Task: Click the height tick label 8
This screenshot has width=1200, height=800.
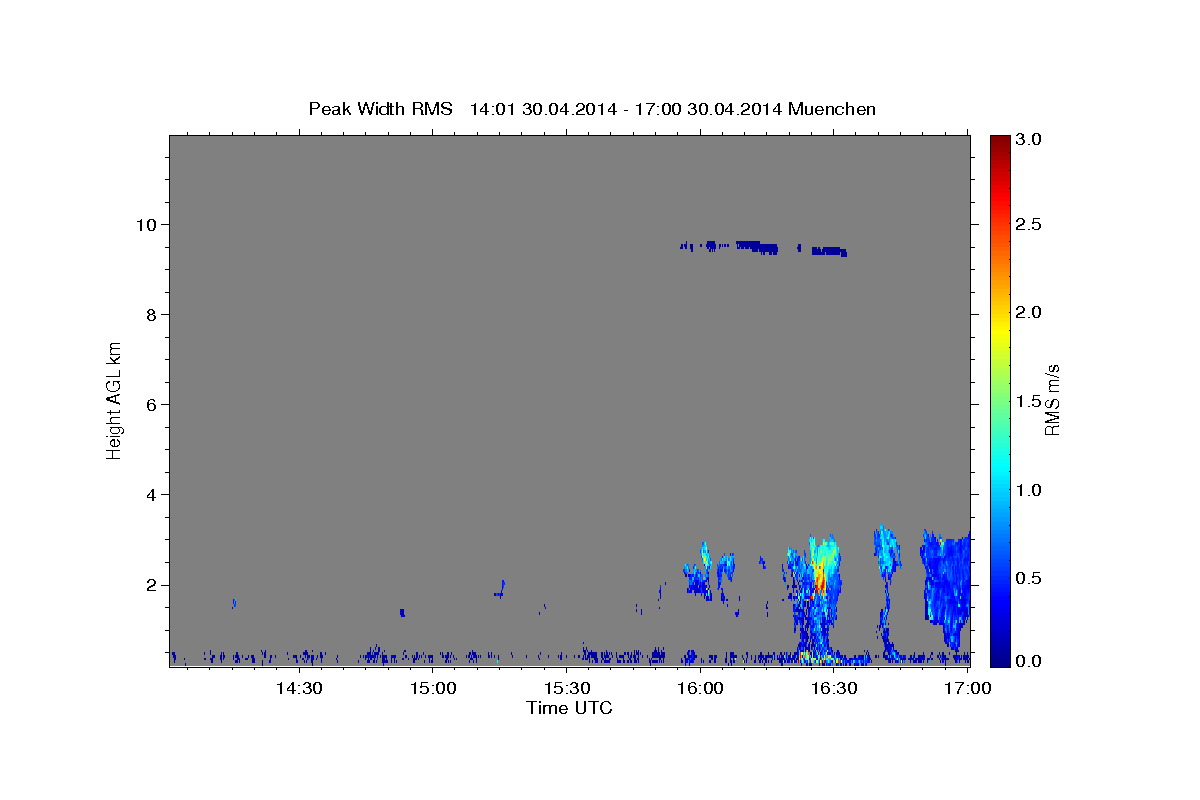Action: [152, 314]
